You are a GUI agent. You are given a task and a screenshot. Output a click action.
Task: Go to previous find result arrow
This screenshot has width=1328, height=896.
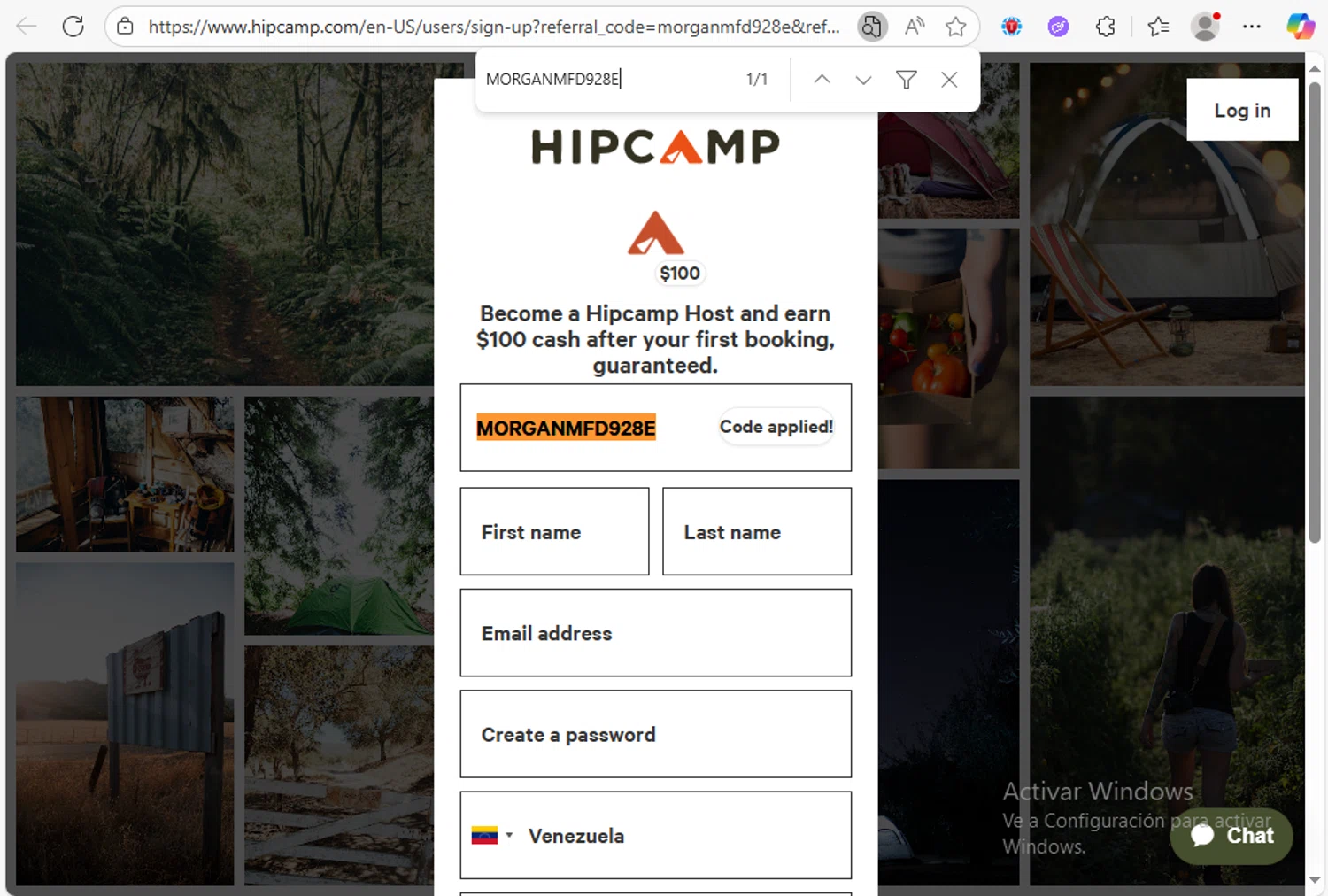pyautogui.click(x=822, y=80)
